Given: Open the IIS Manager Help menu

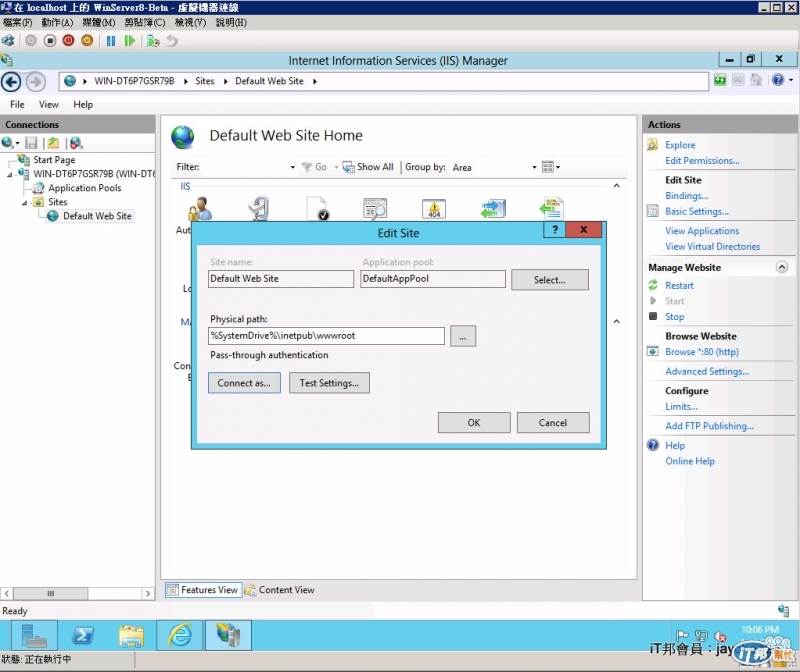Looking at the screenshot, I should click(83, 105).
